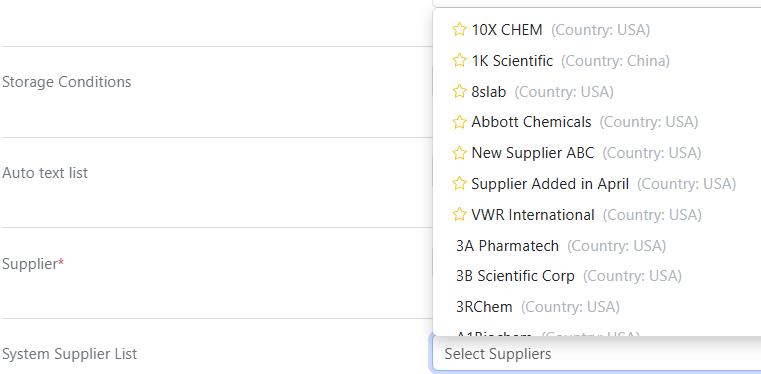This screenshot has width=761, height=374.
Task: Pick 3RChem from the supplier dropdown
Action: [x=597, y=307]
